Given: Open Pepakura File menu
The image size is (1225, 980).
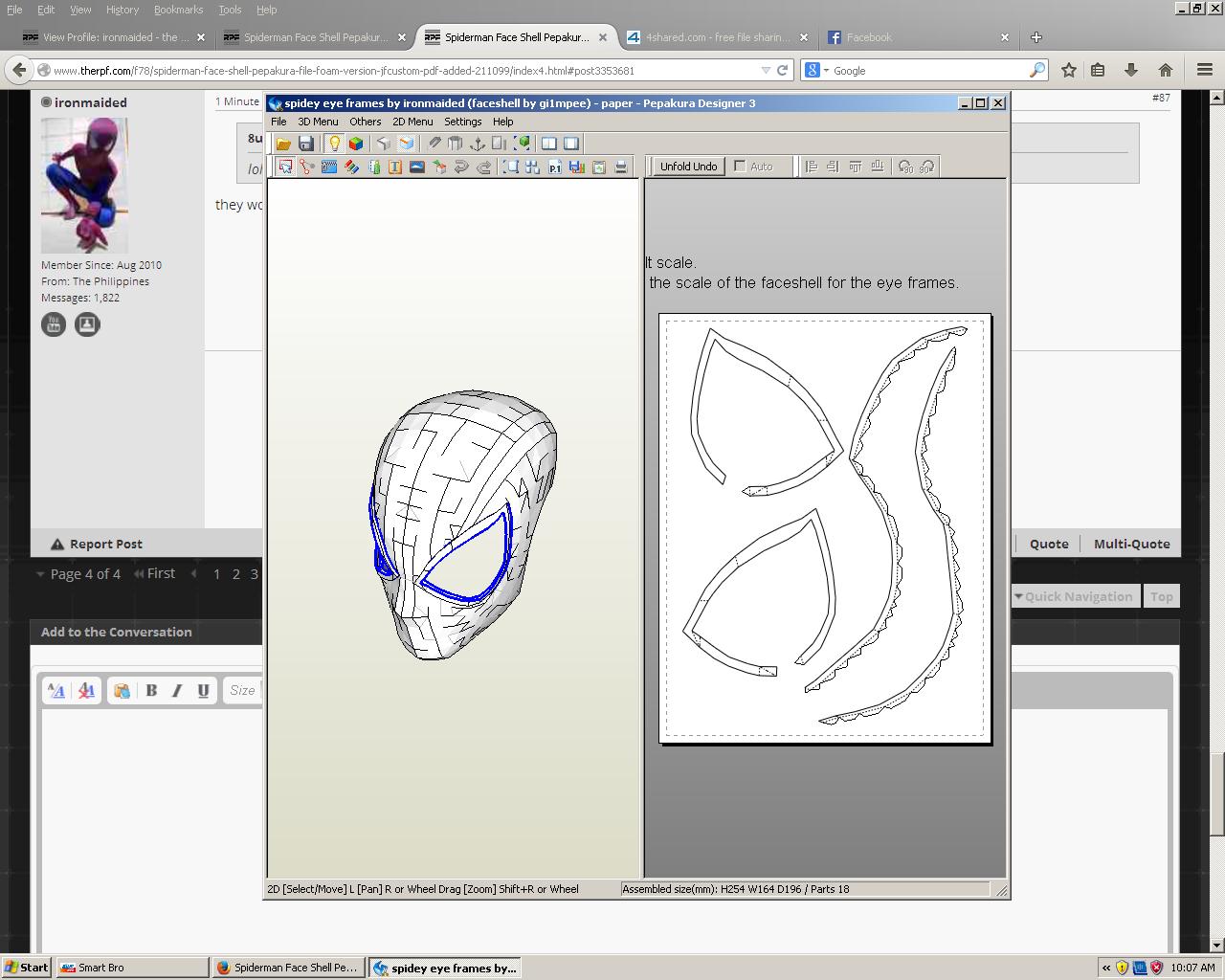Looking at the screenshot, I should 278,122.
